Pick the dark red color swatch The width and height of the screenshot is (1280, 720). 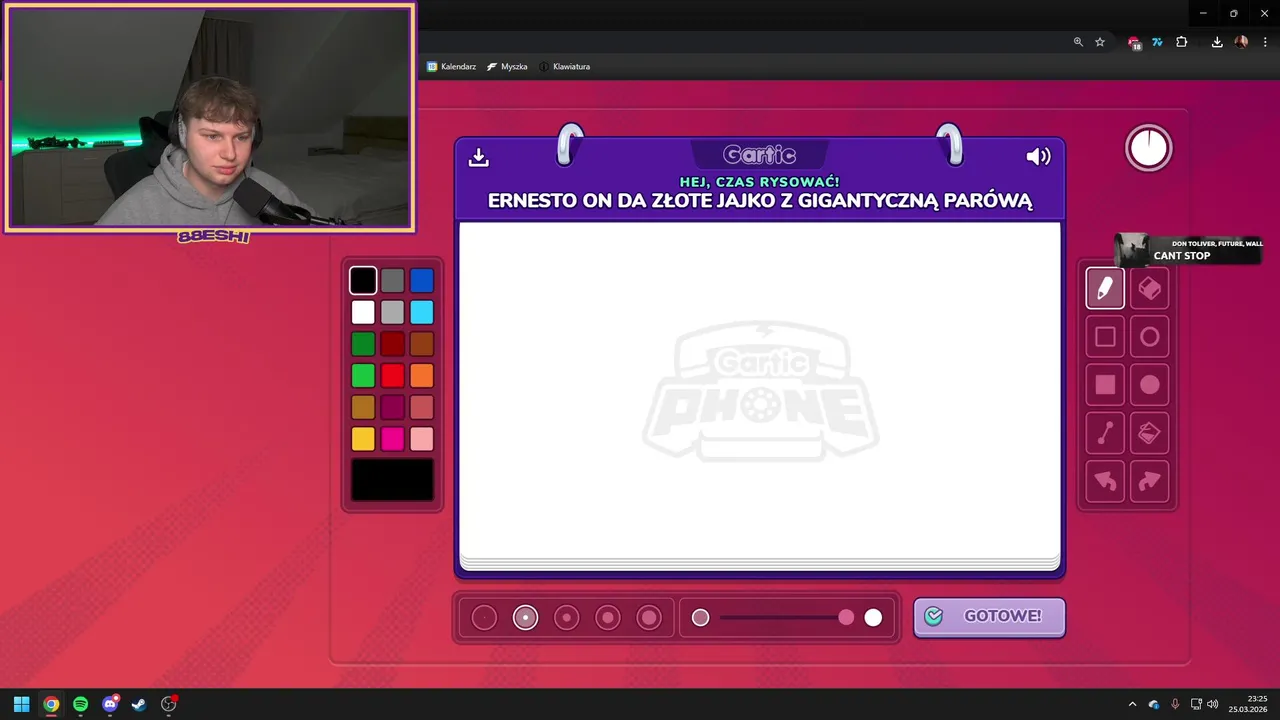pos(392,344)
